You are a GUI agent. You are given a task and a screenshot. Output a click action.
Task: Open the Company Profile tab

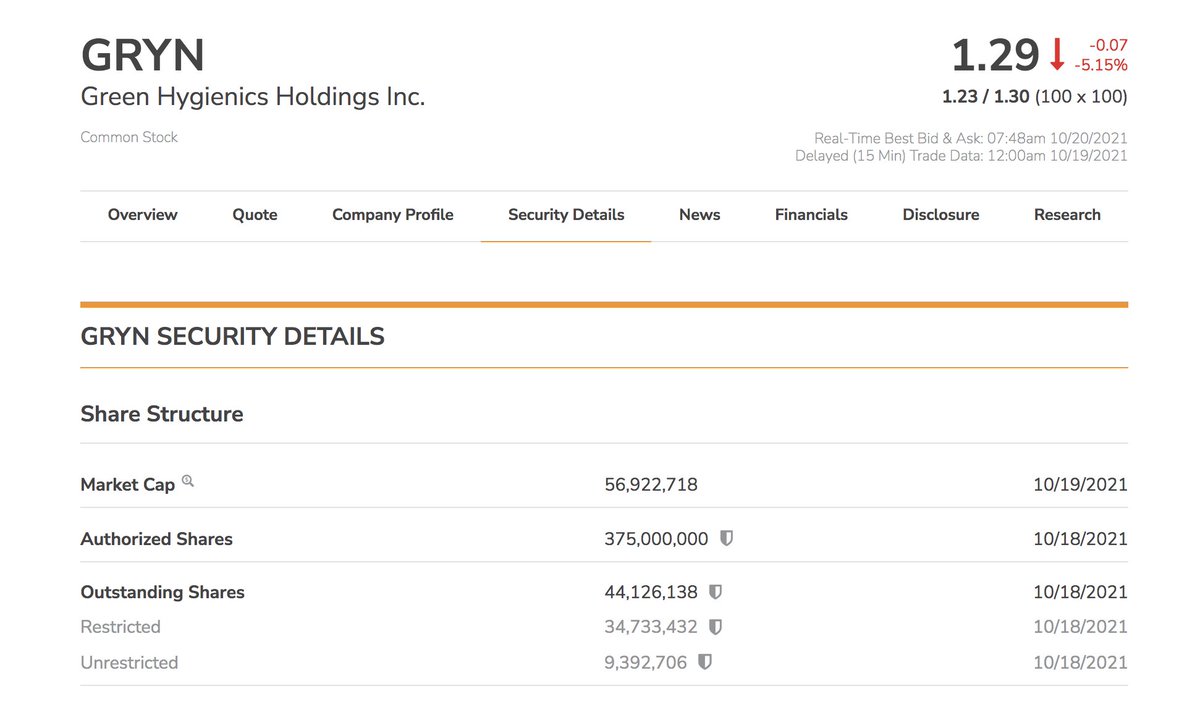pos(393,215)
